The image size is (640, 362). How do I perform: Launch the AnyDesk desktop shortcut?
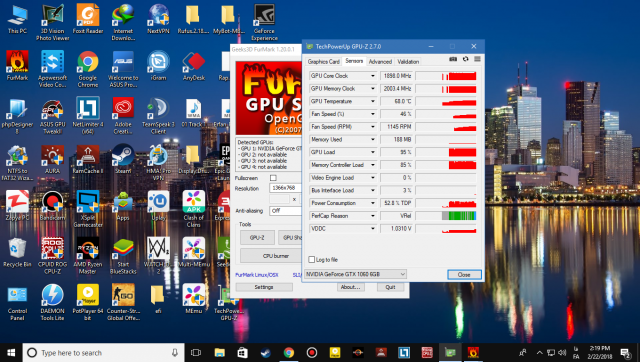[193, 65]
